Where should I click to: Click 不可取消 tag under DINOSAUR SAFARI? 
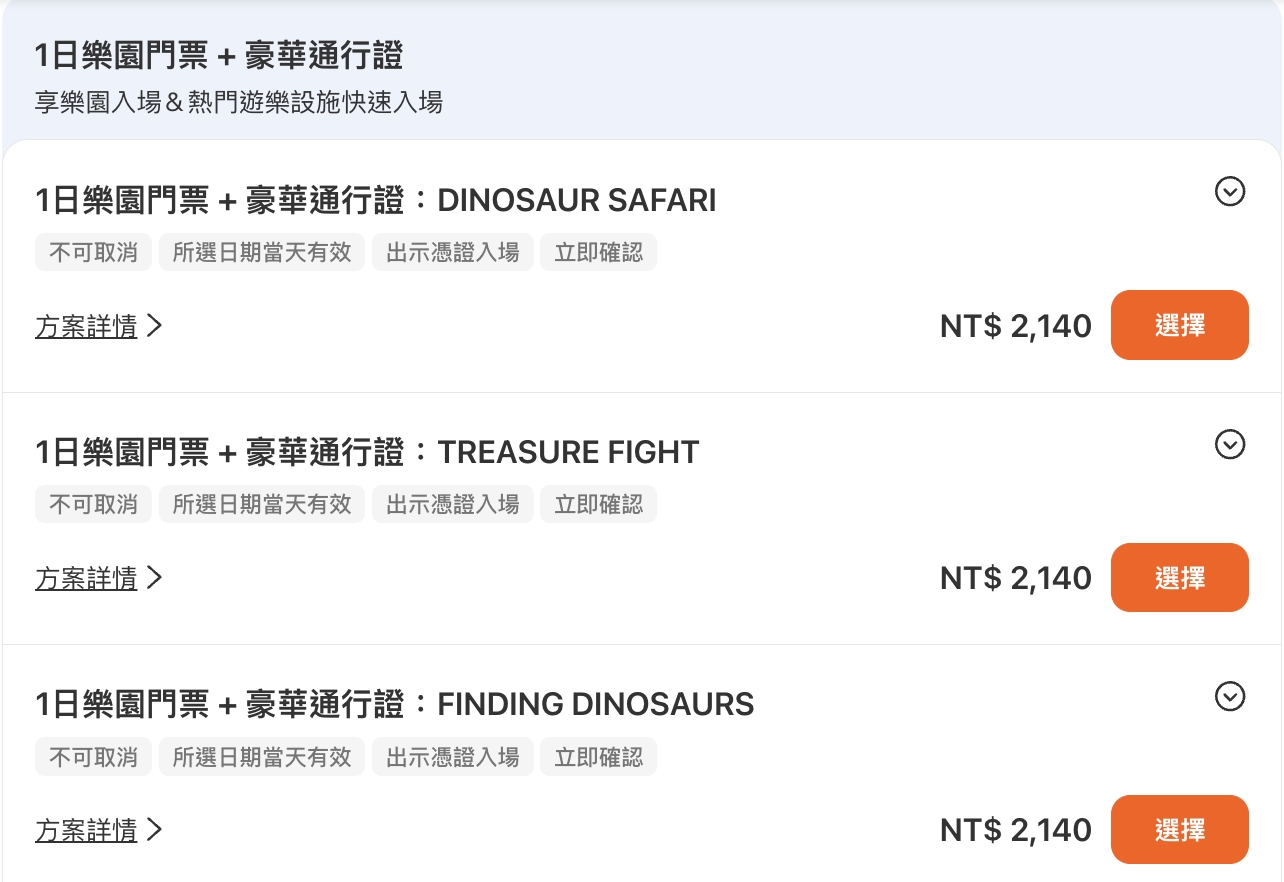pyautogui.click(x=93, y=252)
